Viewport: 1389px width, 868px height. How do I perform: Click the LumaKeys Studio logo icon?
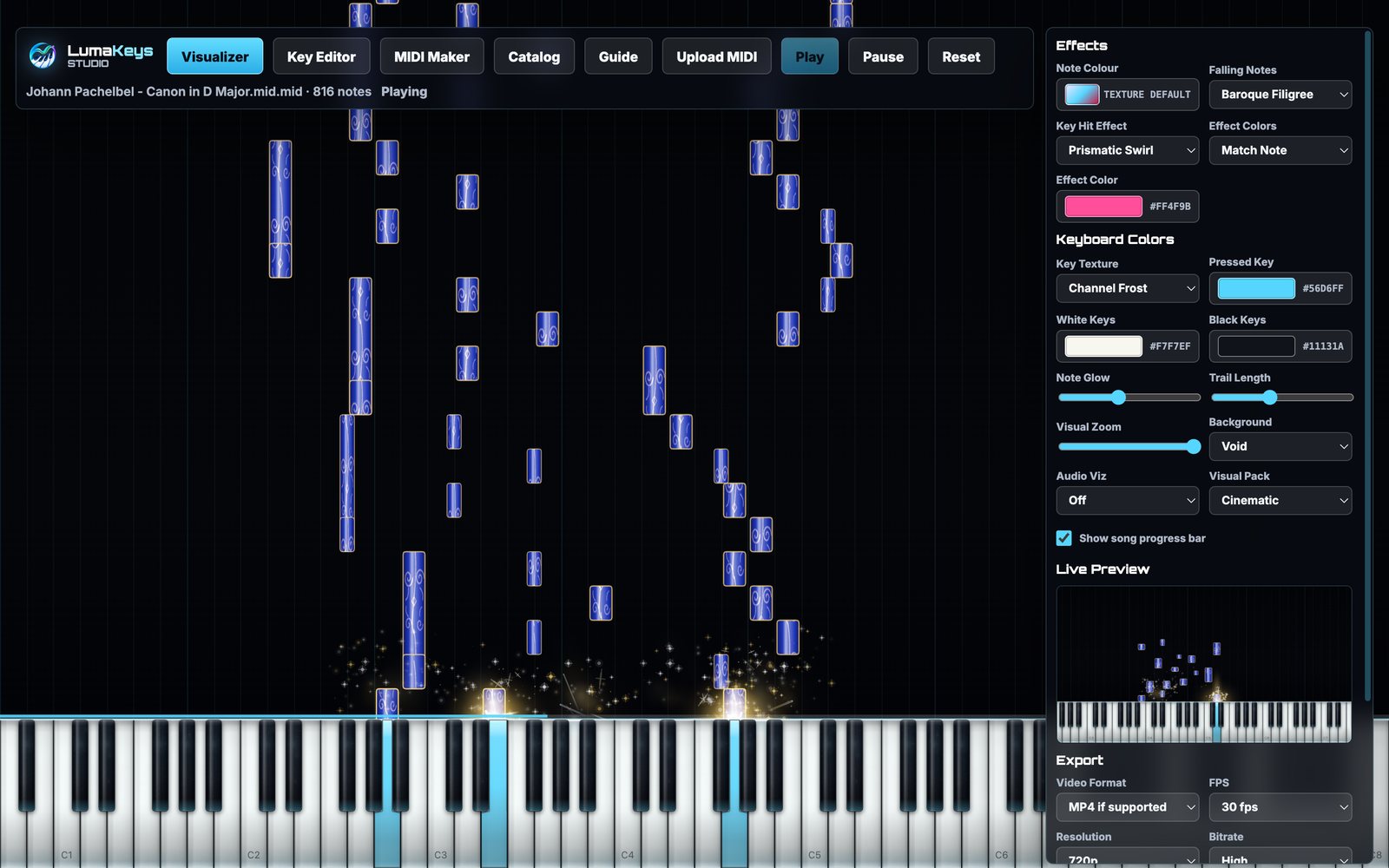point(42,56)
